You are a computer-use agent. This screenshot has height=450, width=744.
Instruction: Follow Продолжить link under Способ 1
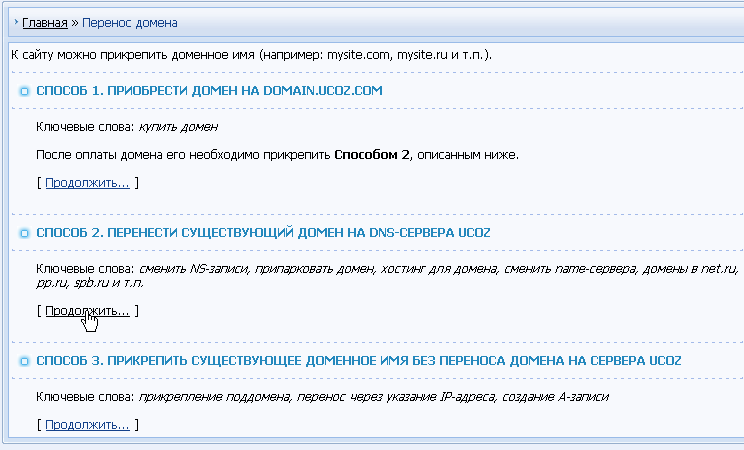coord(87,183)
